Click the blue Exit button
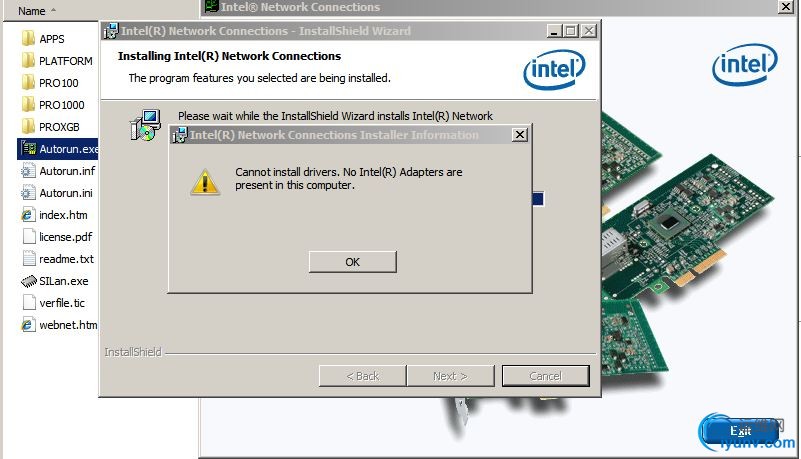This screenshot has width=801, height=459. click(740, 431)
